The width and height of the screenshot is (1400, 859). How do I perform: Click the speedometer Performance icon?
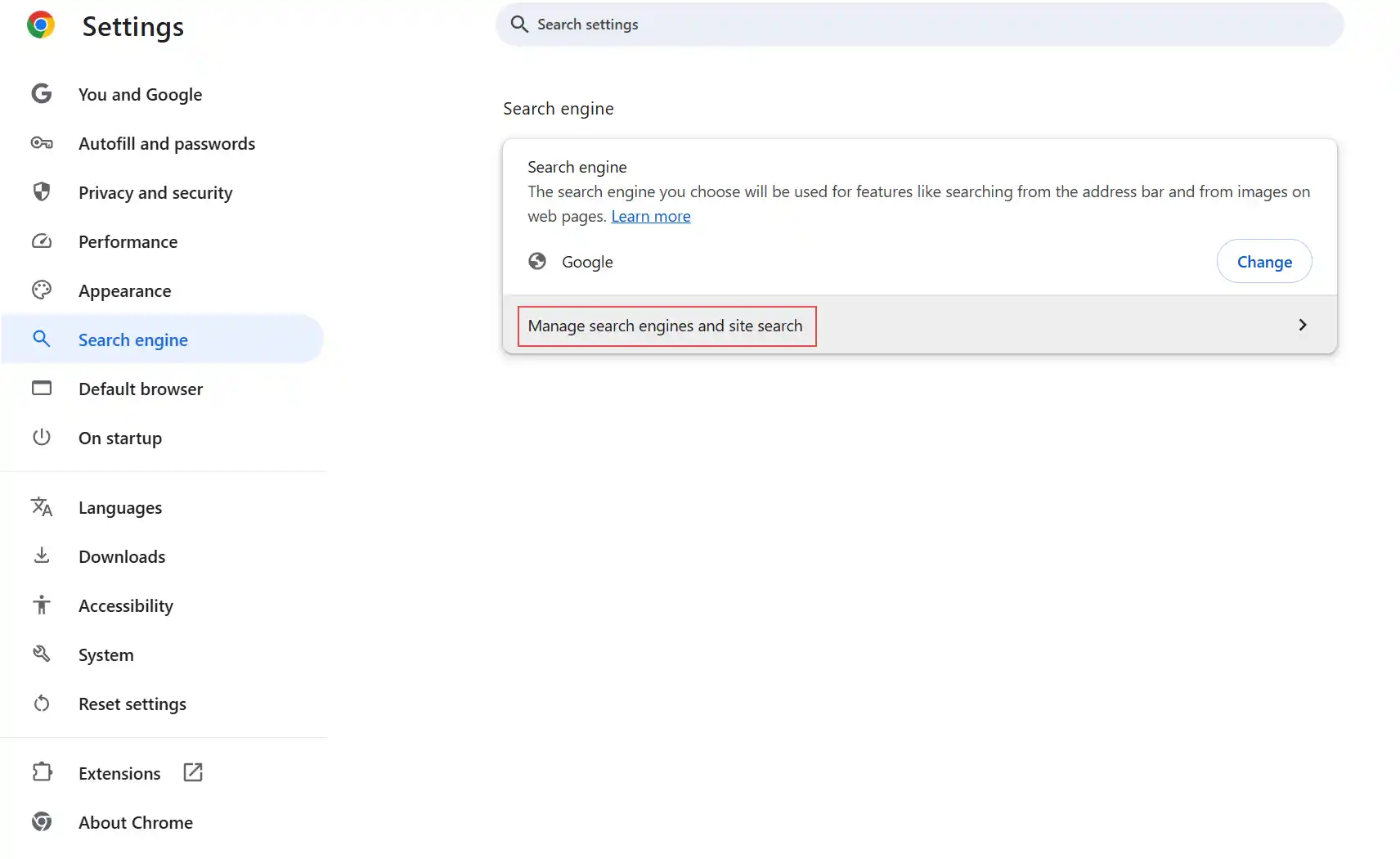coord(42,241)
